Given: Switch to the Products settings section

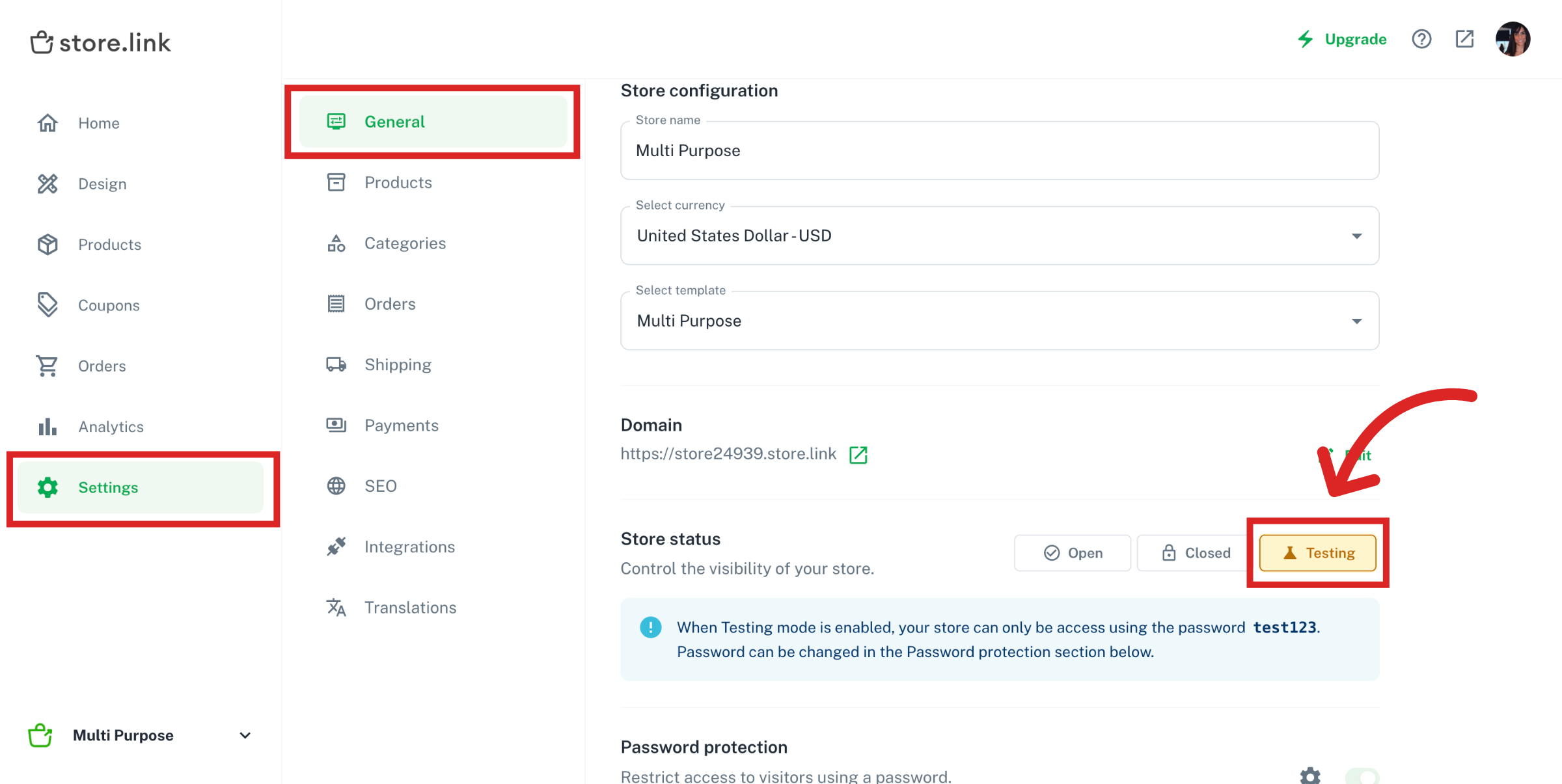Looking at the screenshot, I should coord(398,182).
